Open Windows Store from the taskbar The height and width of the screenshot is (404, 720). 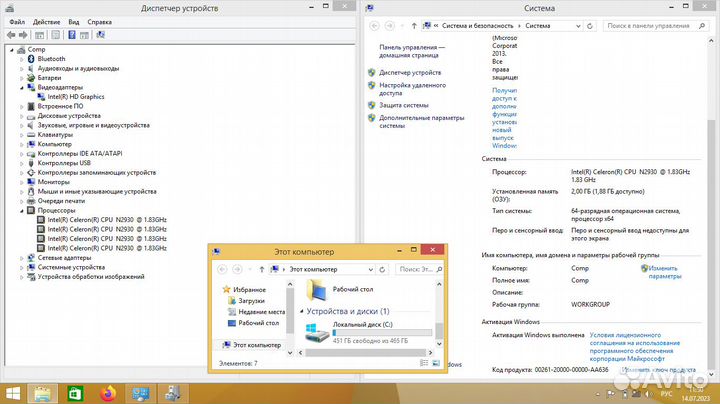[x=75, y=393]
